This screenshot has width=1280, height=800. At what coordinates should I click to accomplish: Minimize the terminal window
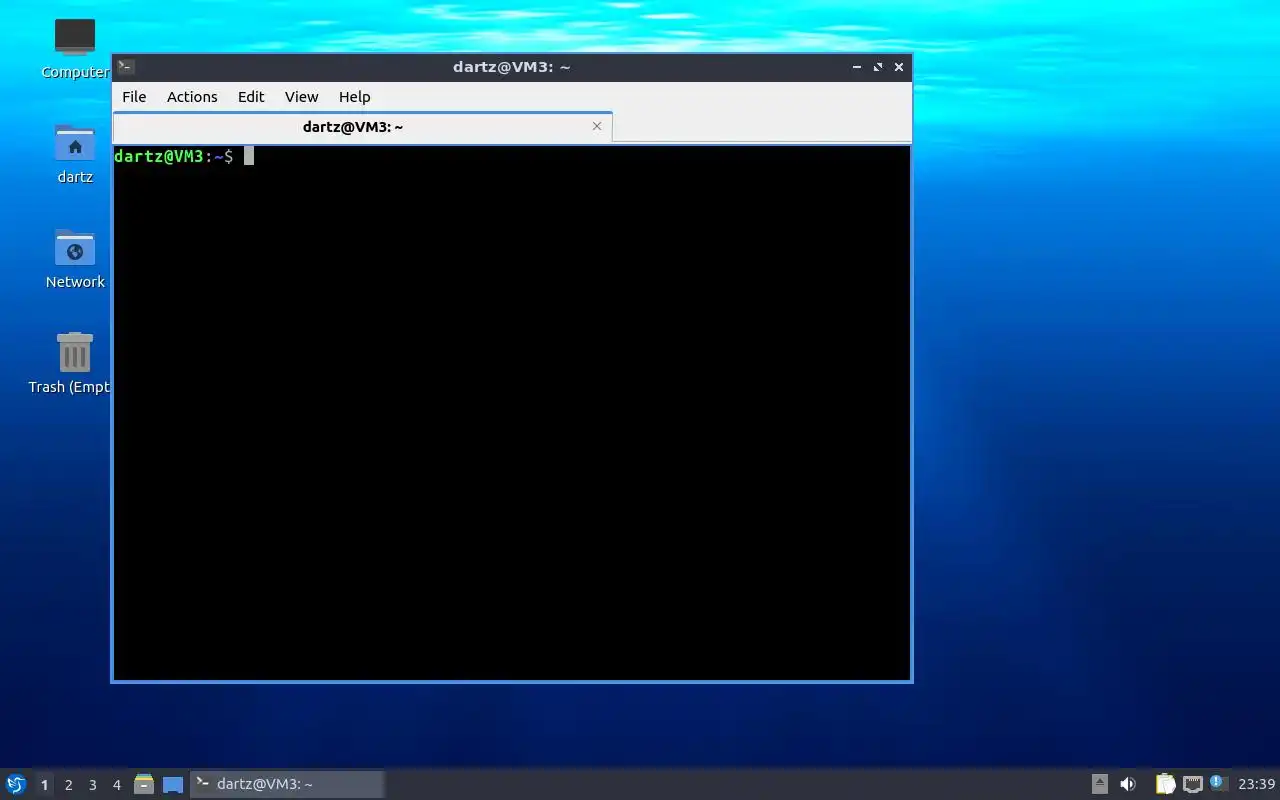click(x=857, y=67)
